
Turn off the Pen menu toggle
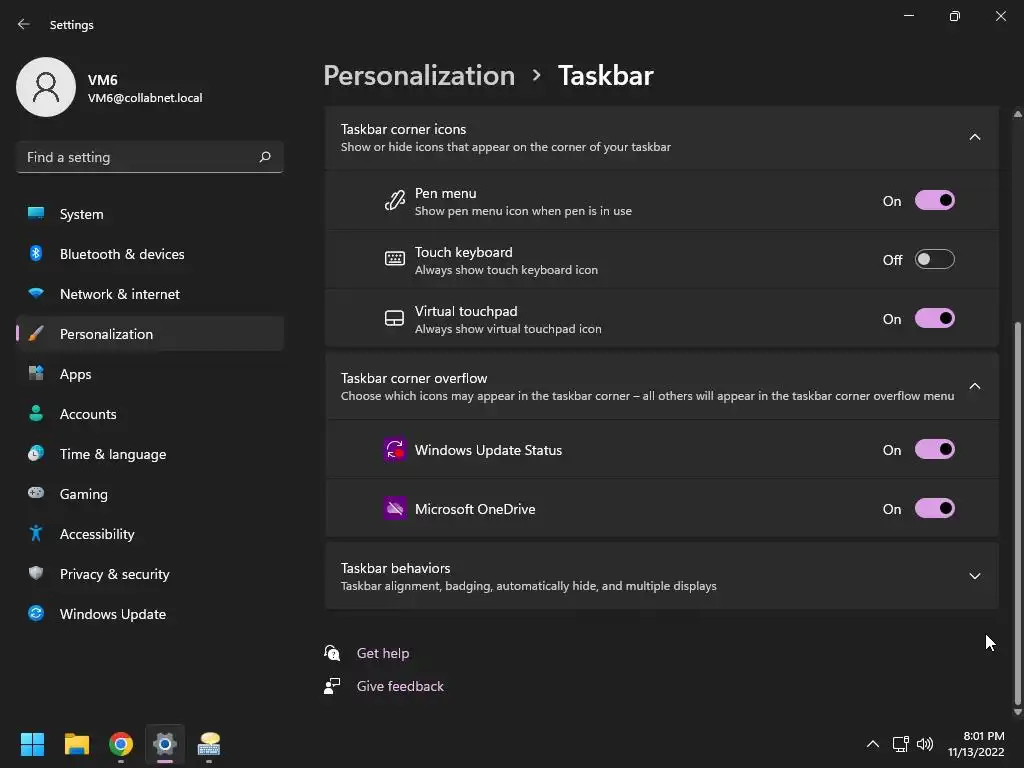934,201
